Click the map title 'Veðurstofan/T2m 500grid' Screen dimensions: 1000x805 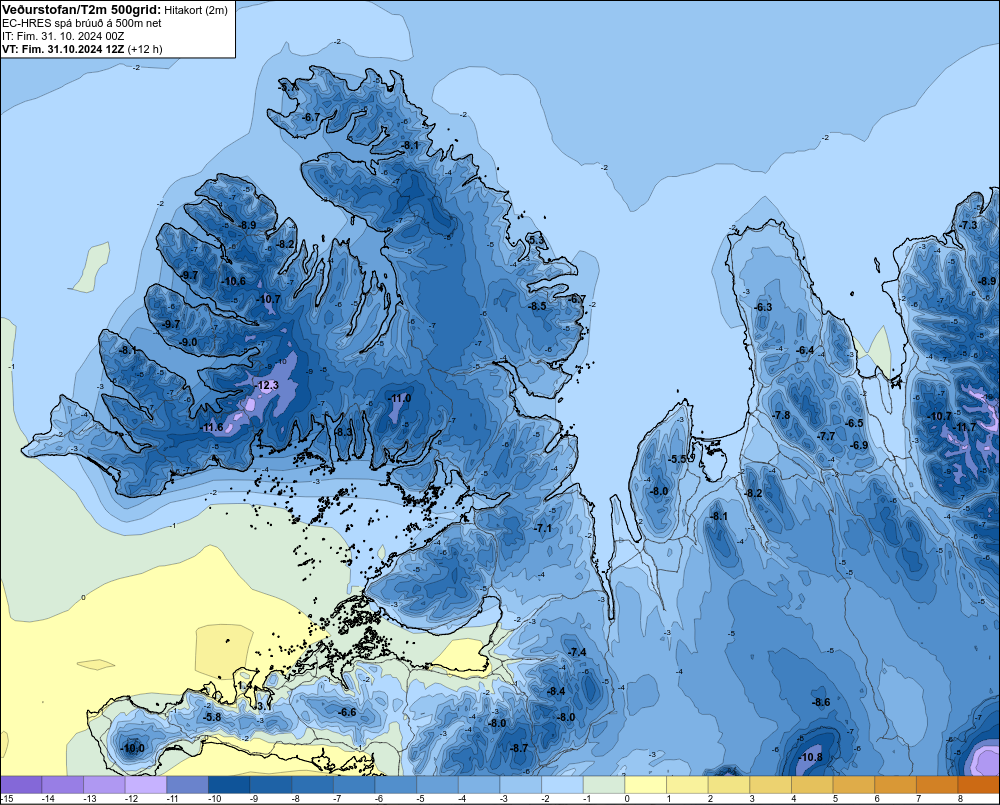point(82,9)
